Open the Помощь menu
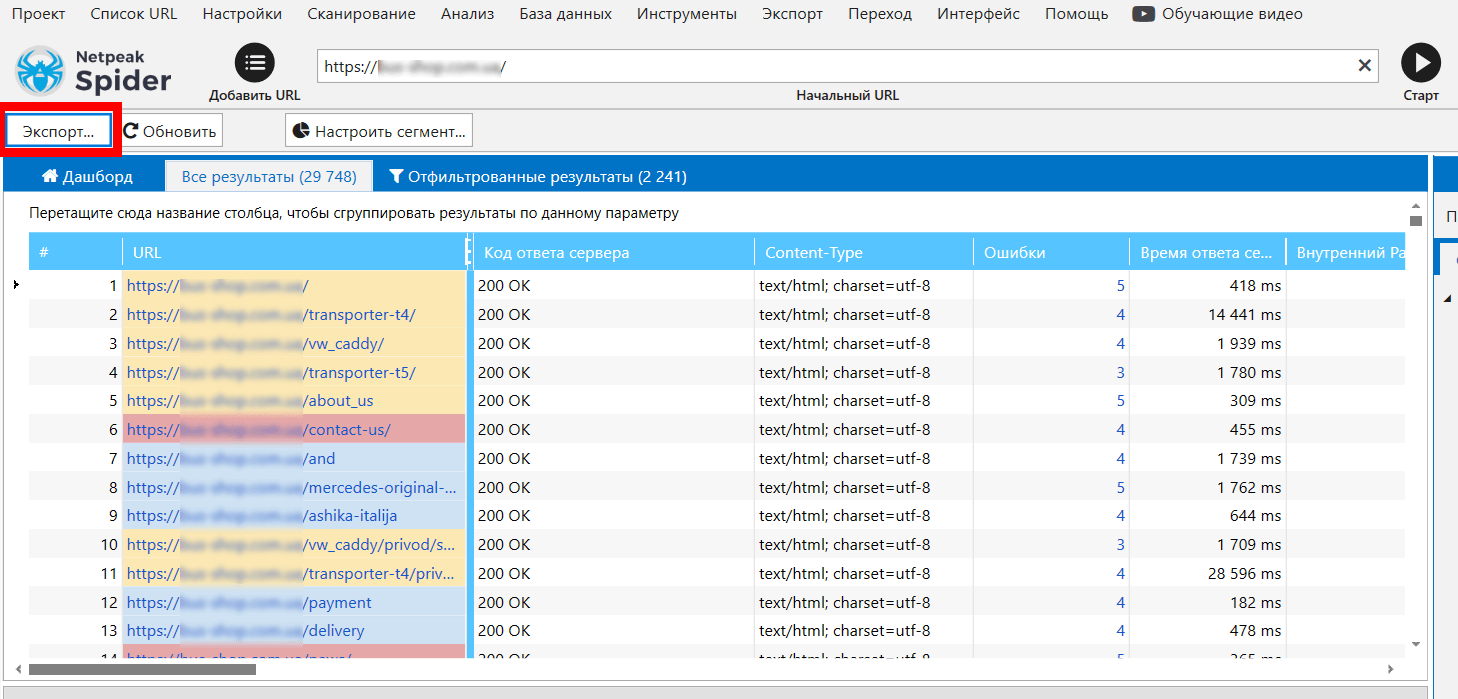This screenshot has height=699, width=1458. tap(1077, 14)
